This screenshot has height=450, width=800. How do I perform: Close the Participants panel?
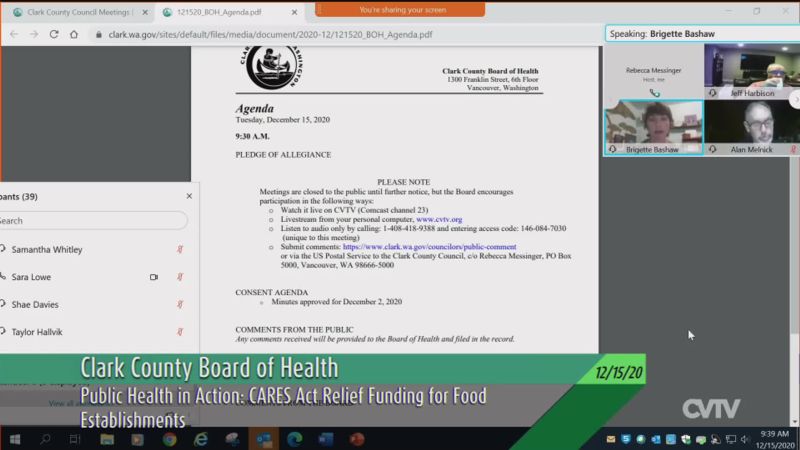click(189, 196)
